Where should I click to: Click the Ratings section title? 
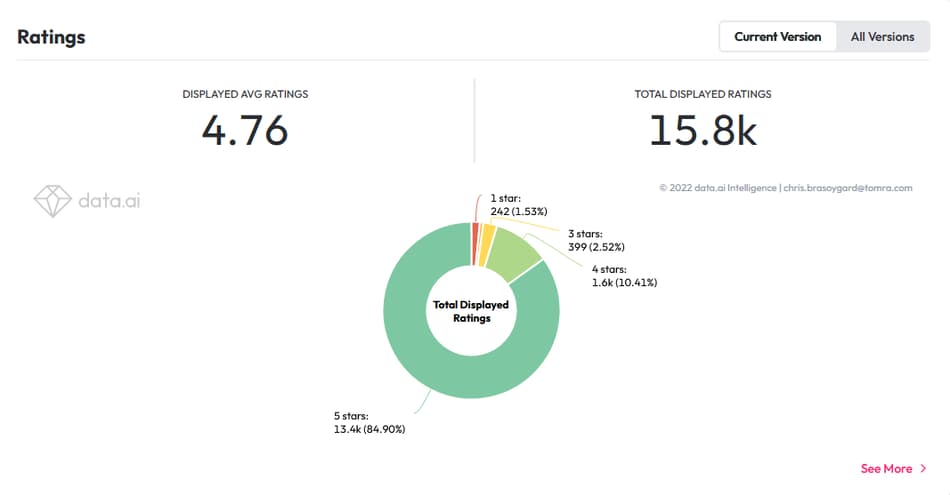click(x=51, y=37)
